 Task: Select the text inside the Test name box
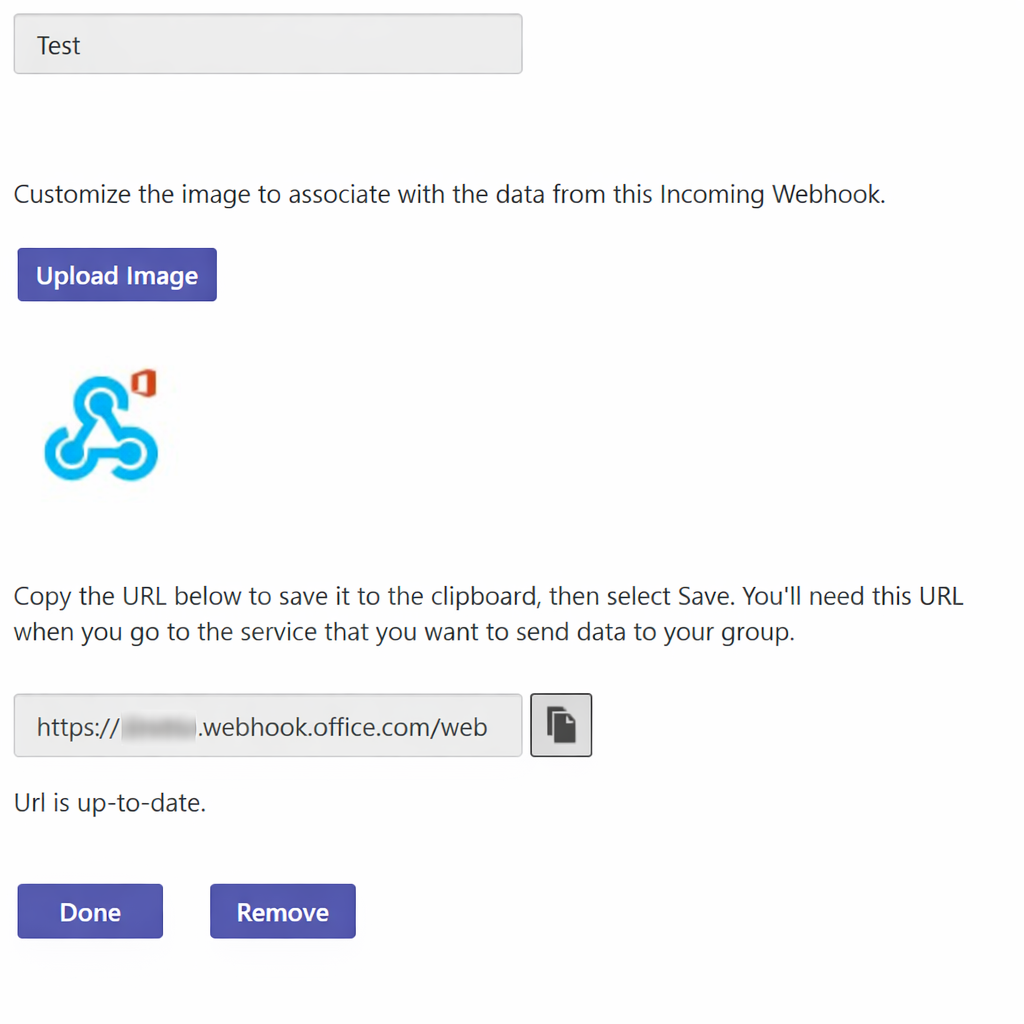click(x=58, y=44)
